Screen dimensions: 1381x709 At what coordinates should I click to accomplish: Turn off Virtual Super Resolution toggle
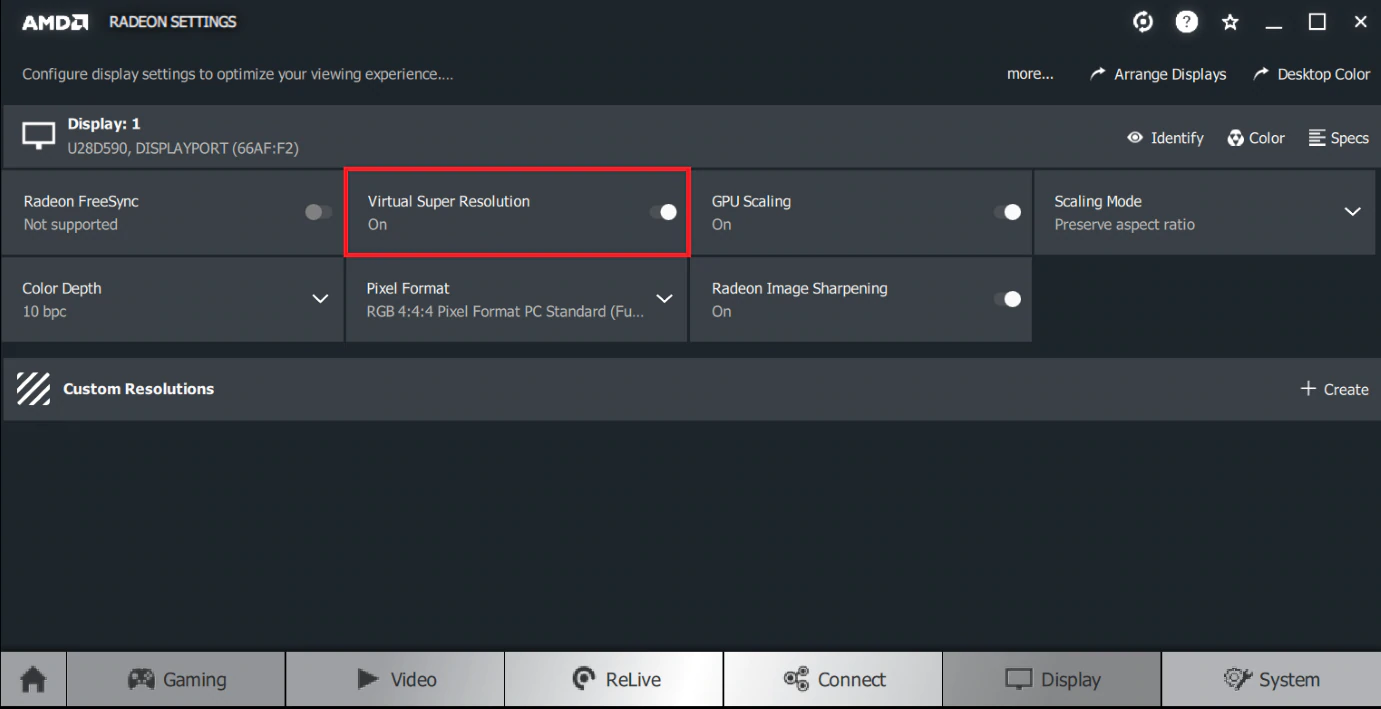(x=663, y=212)
